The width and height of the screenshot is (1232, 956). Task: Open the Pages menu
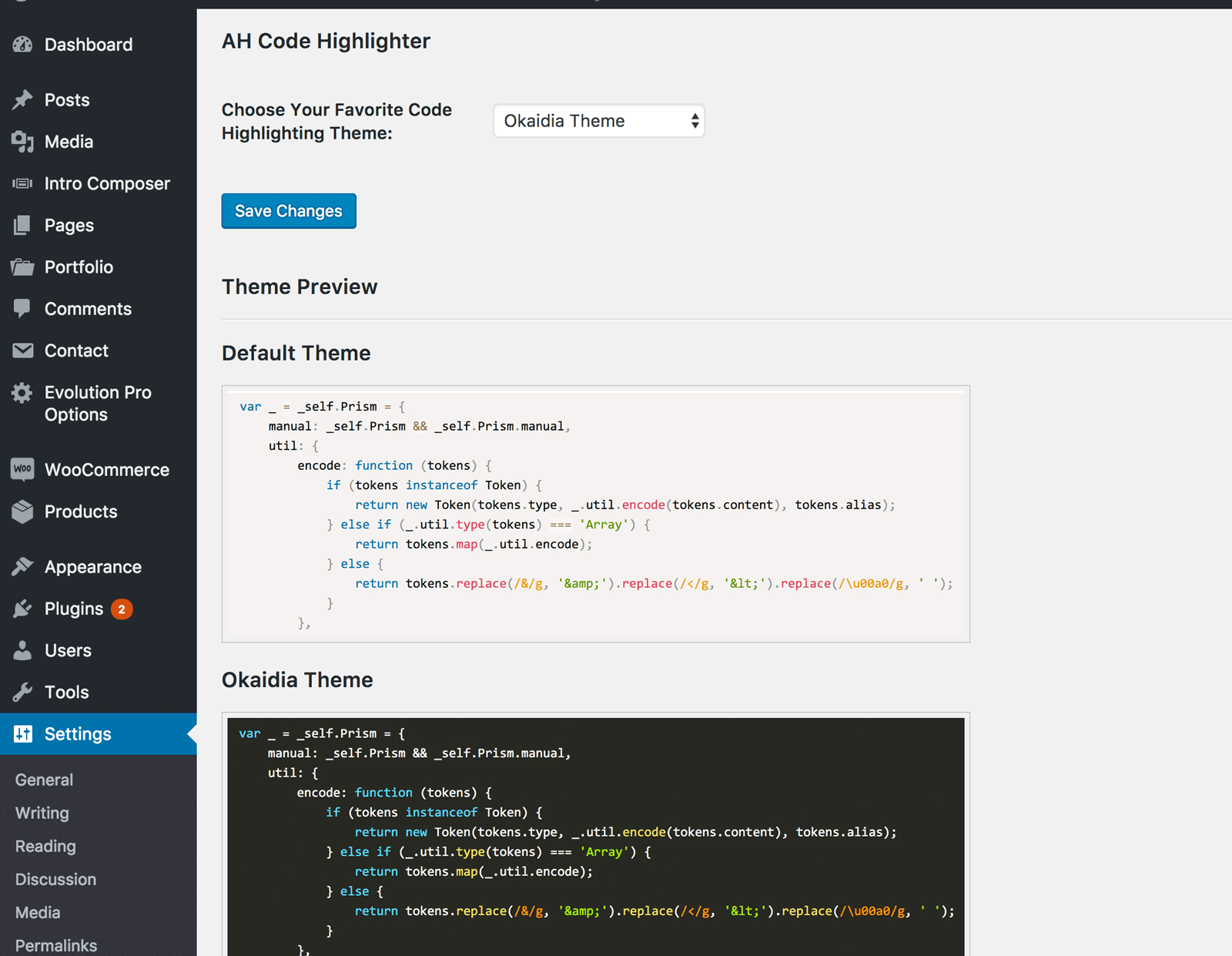coord(69,226)
